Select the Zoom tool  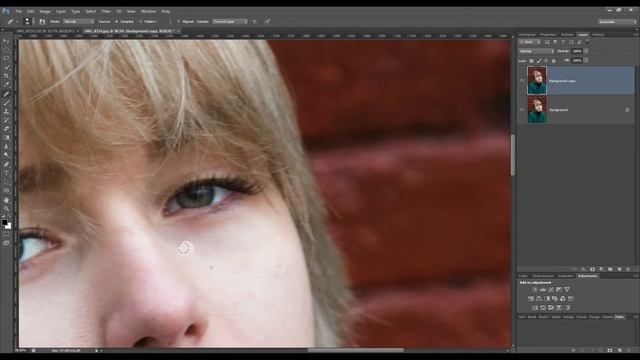tap(6, 209)
